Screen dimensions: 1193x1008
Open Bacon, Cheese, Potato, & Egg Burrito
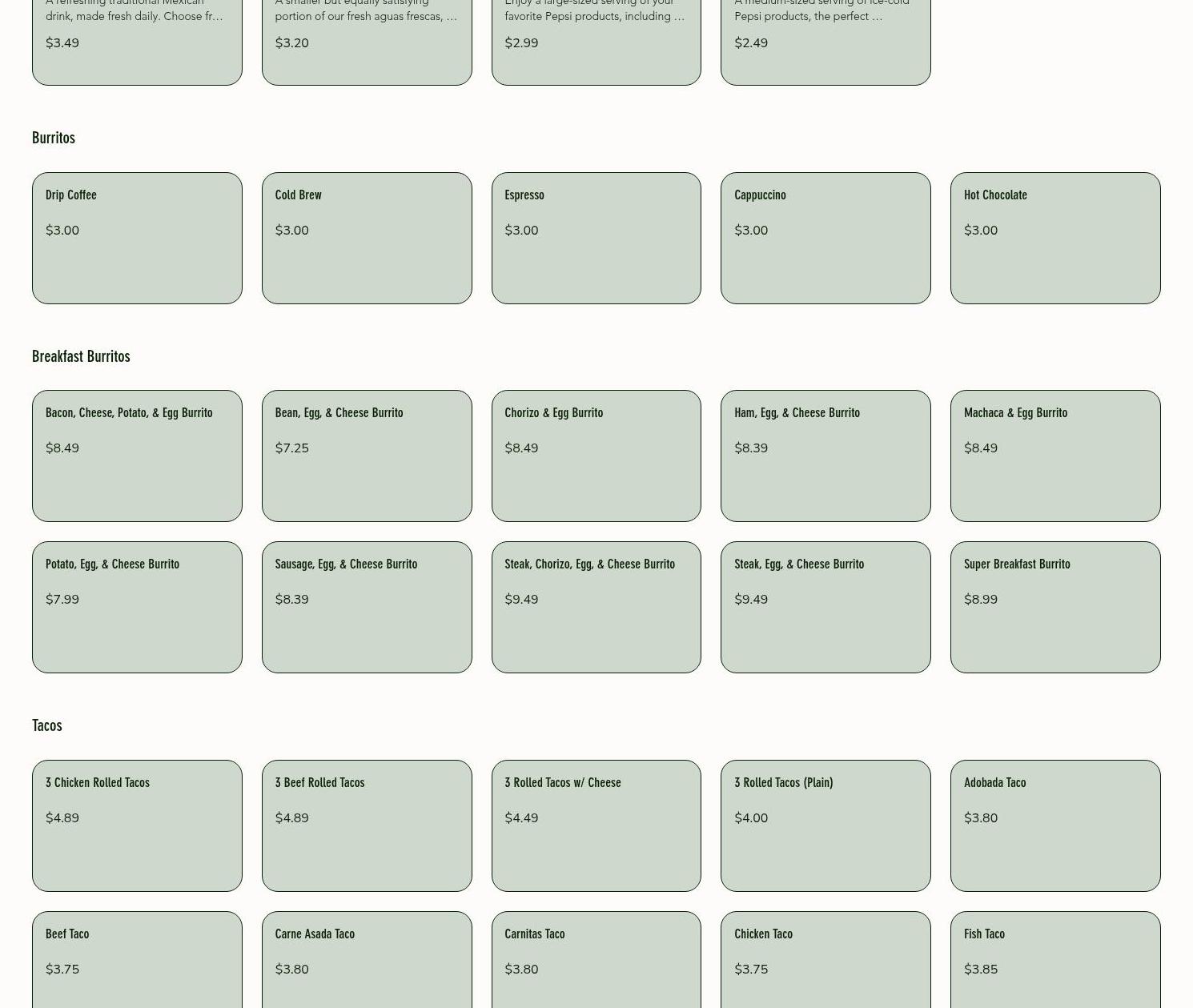(x=137, y=456)
